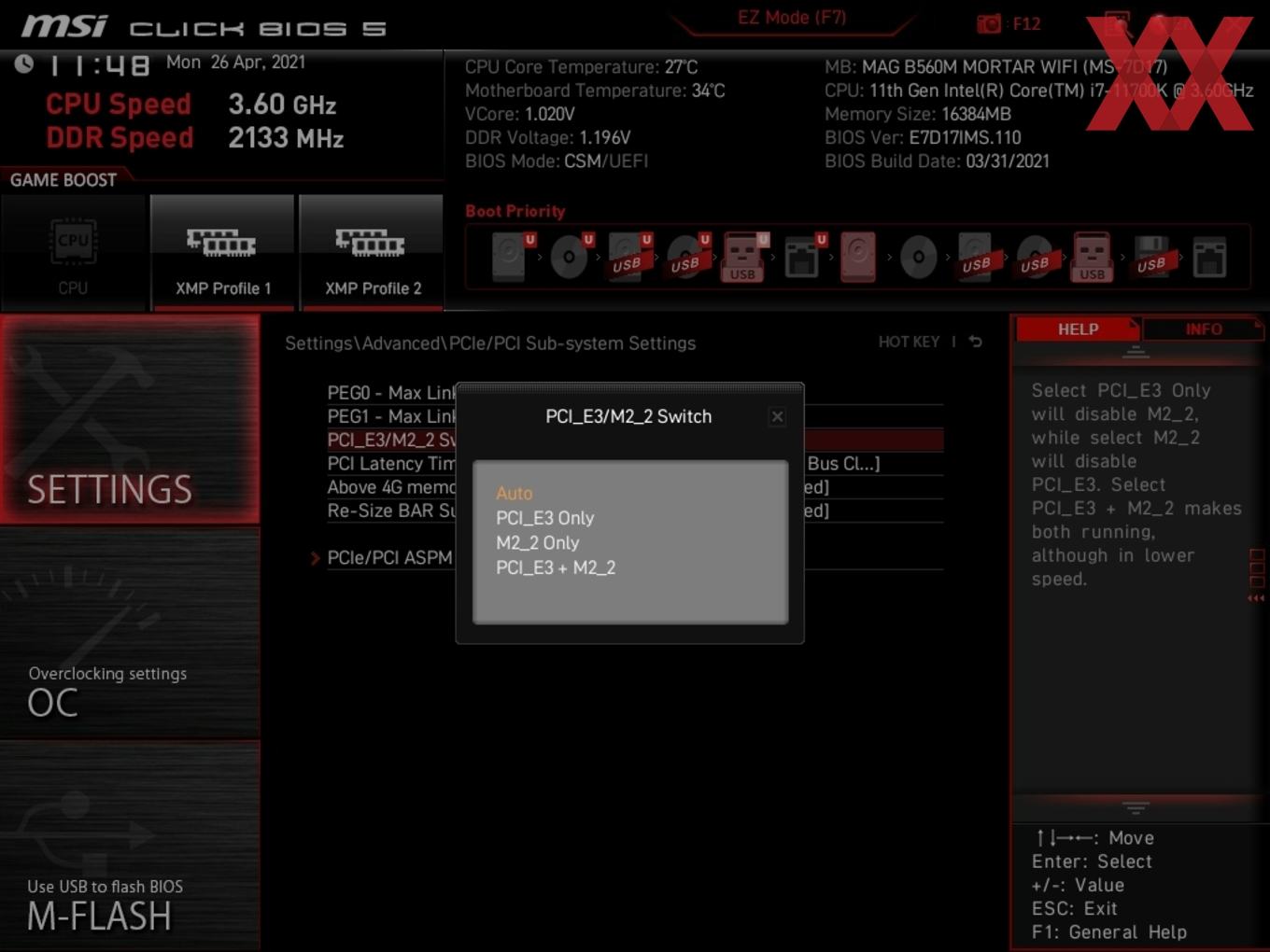1270x952 pixels.
Task: Click the Motherboard Temperature: 34°C text
Action: point(595,91)
